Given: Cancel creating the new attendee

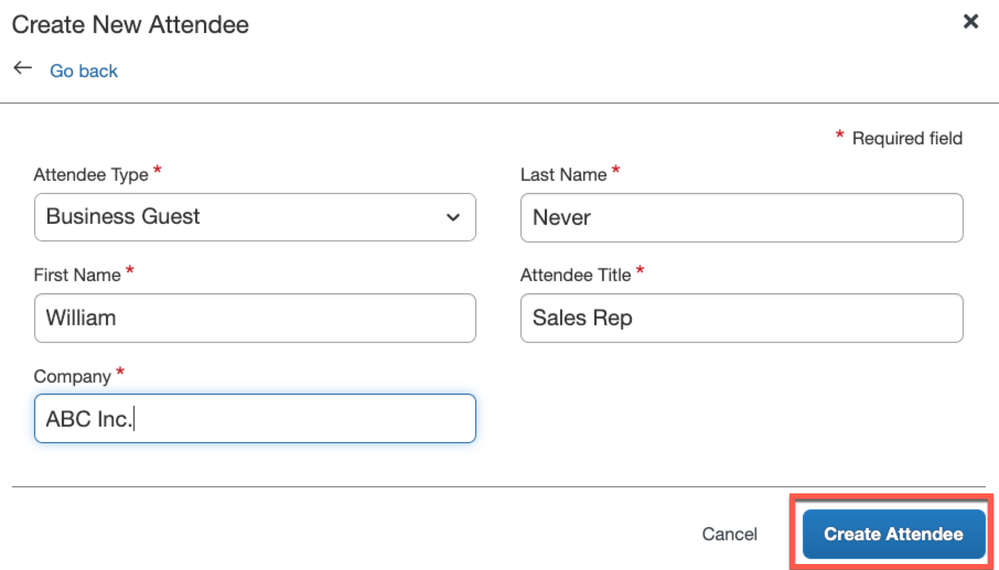Looking at the screenshot, I should 729,534.
